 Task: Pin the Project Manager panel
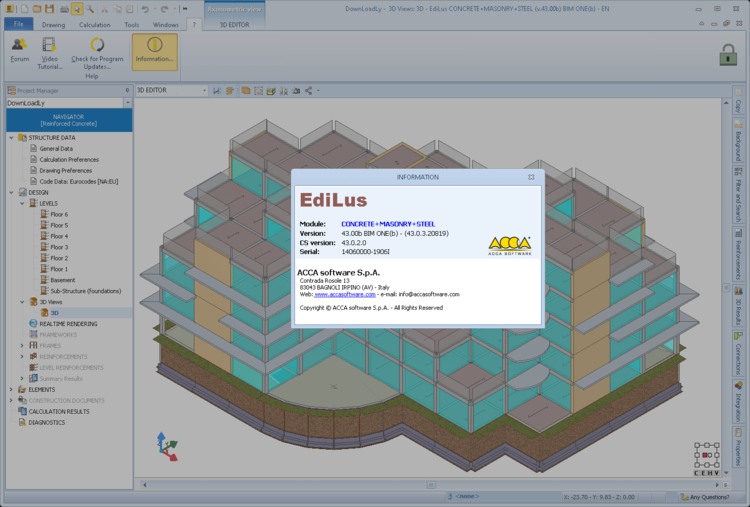pos(127,90)
